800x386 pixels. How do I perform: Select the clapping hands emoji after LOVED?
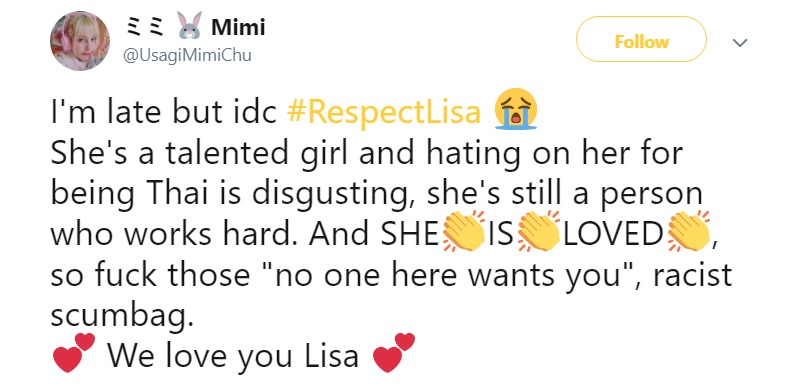coord(689,231)
